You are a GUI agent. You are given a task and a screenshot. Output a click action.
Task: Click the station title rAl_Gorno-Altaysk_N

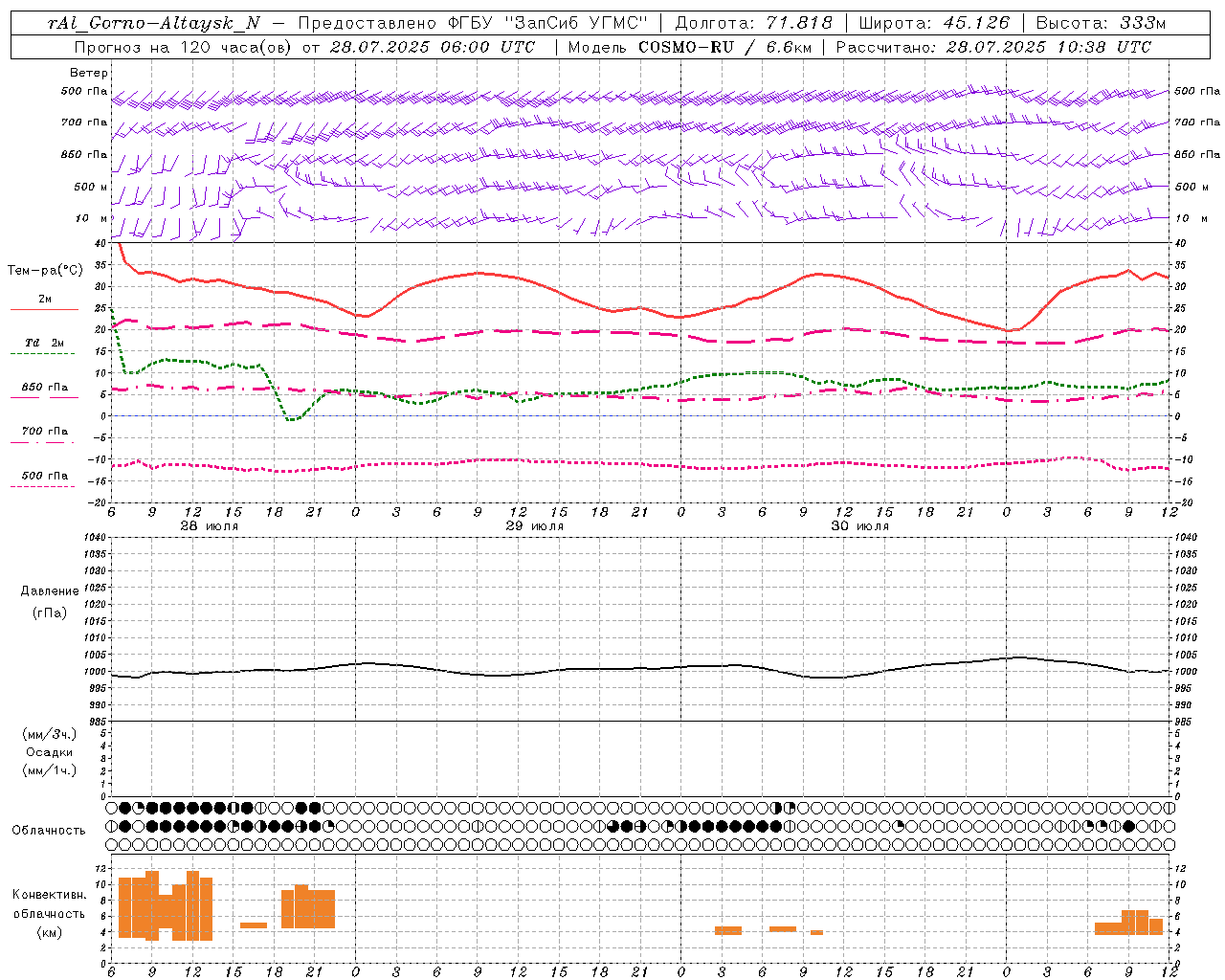pos(154,23)
